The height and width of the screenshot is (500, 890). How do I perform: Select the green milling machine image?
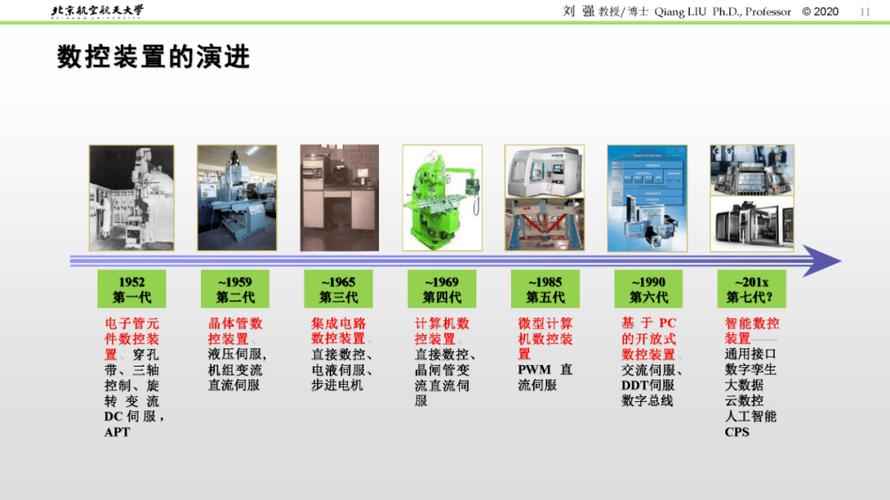(441, 197)
